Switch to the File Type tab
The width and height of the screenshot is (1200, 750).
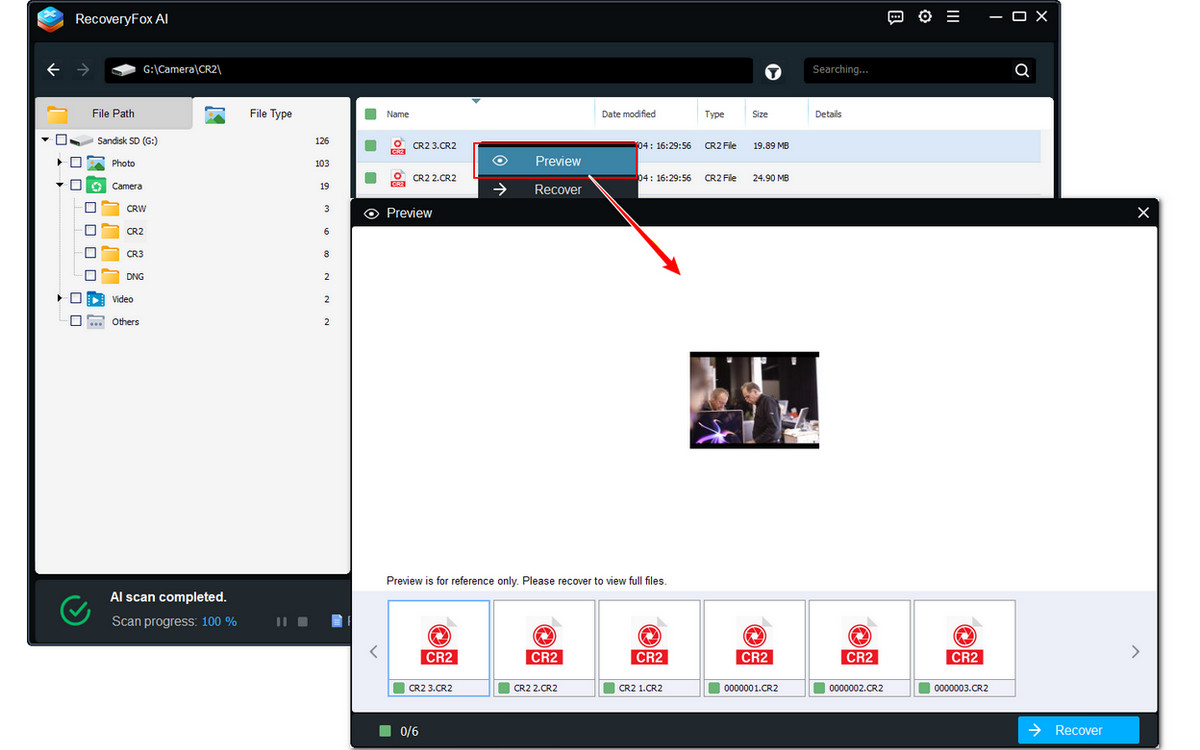270,114
